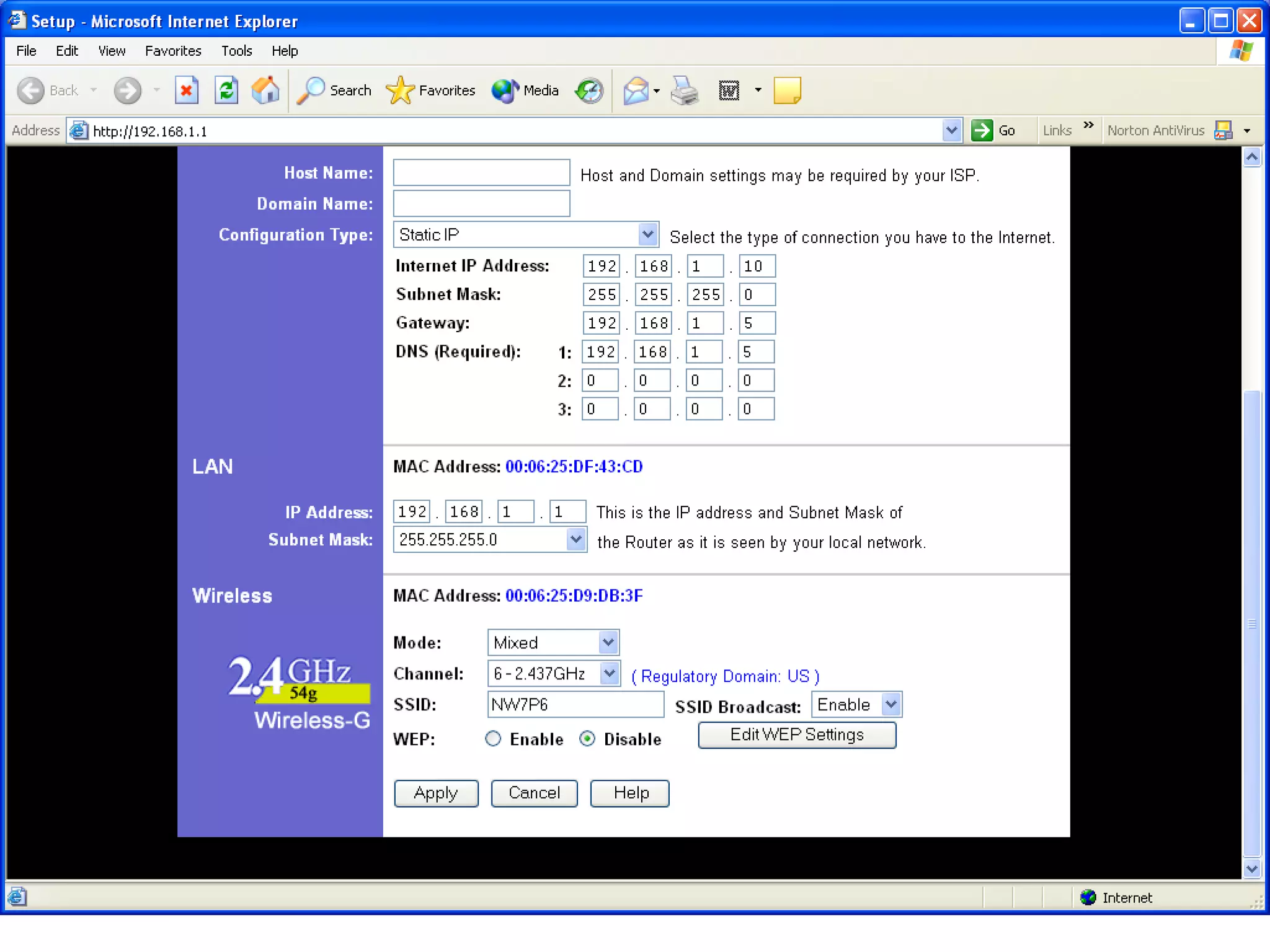Open the wireless Channel dropdown
Viewport: 1270px width, 952px height.
click(610, 673)
